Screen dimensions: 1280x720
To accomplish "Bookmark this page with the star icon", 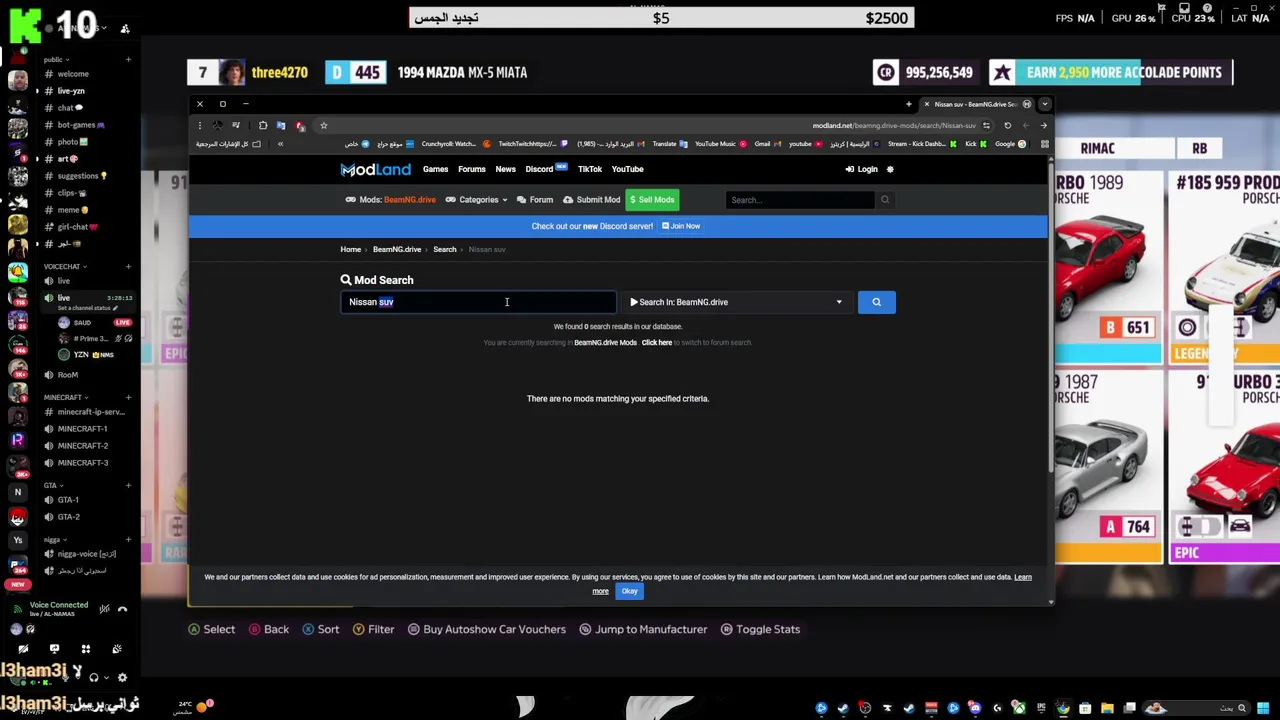I will pos(323,125).
